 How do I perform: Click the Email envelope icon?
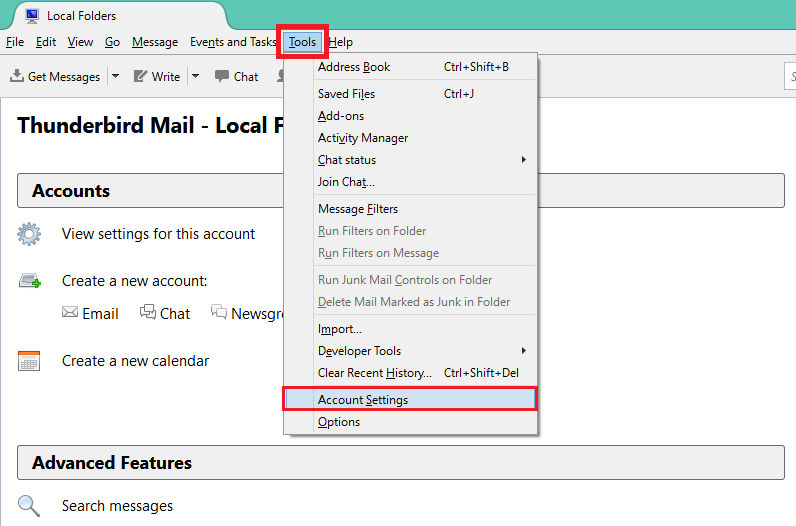point(70,312)
